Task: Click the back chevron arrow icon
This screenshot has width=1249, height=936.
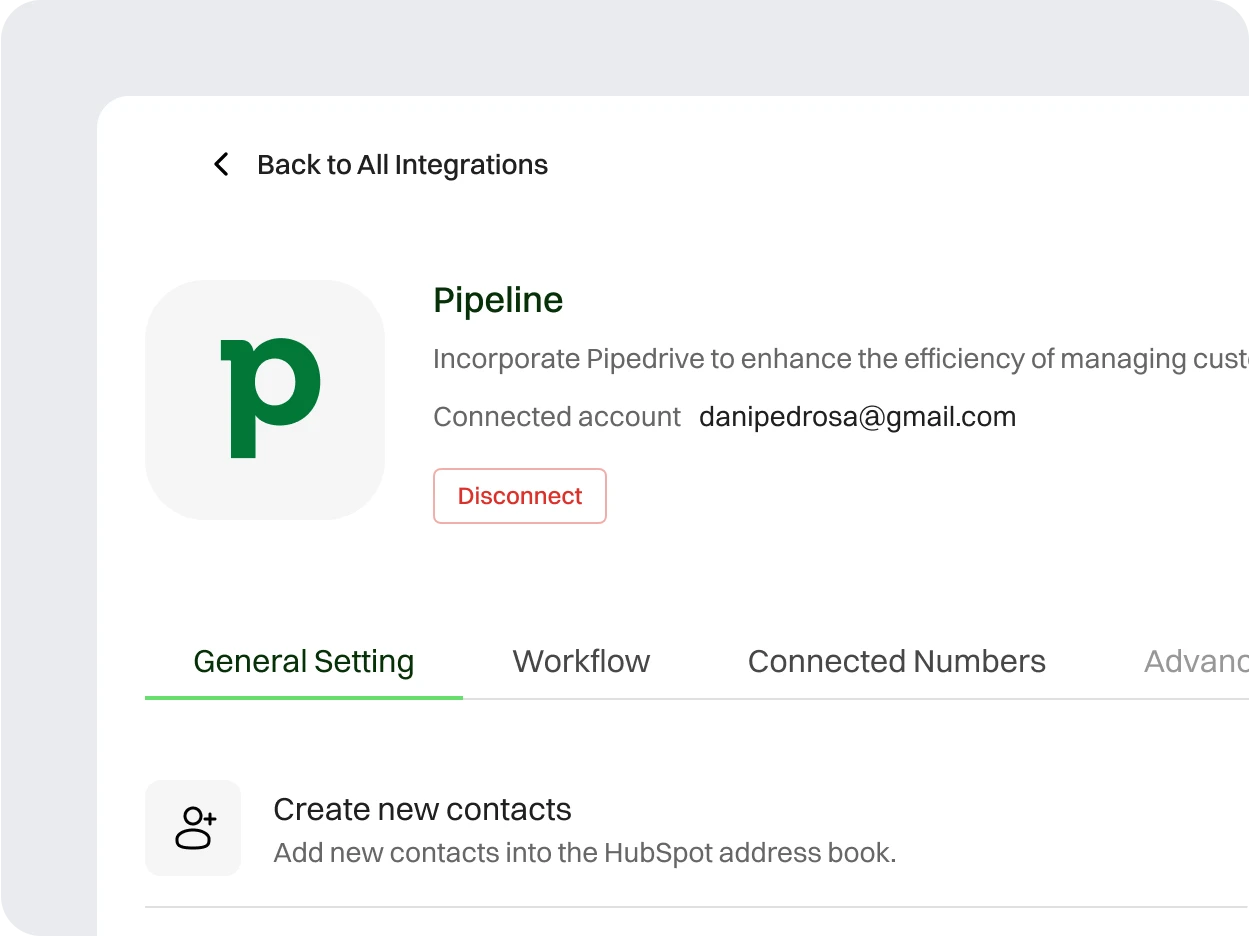Action: coord(221,165)
